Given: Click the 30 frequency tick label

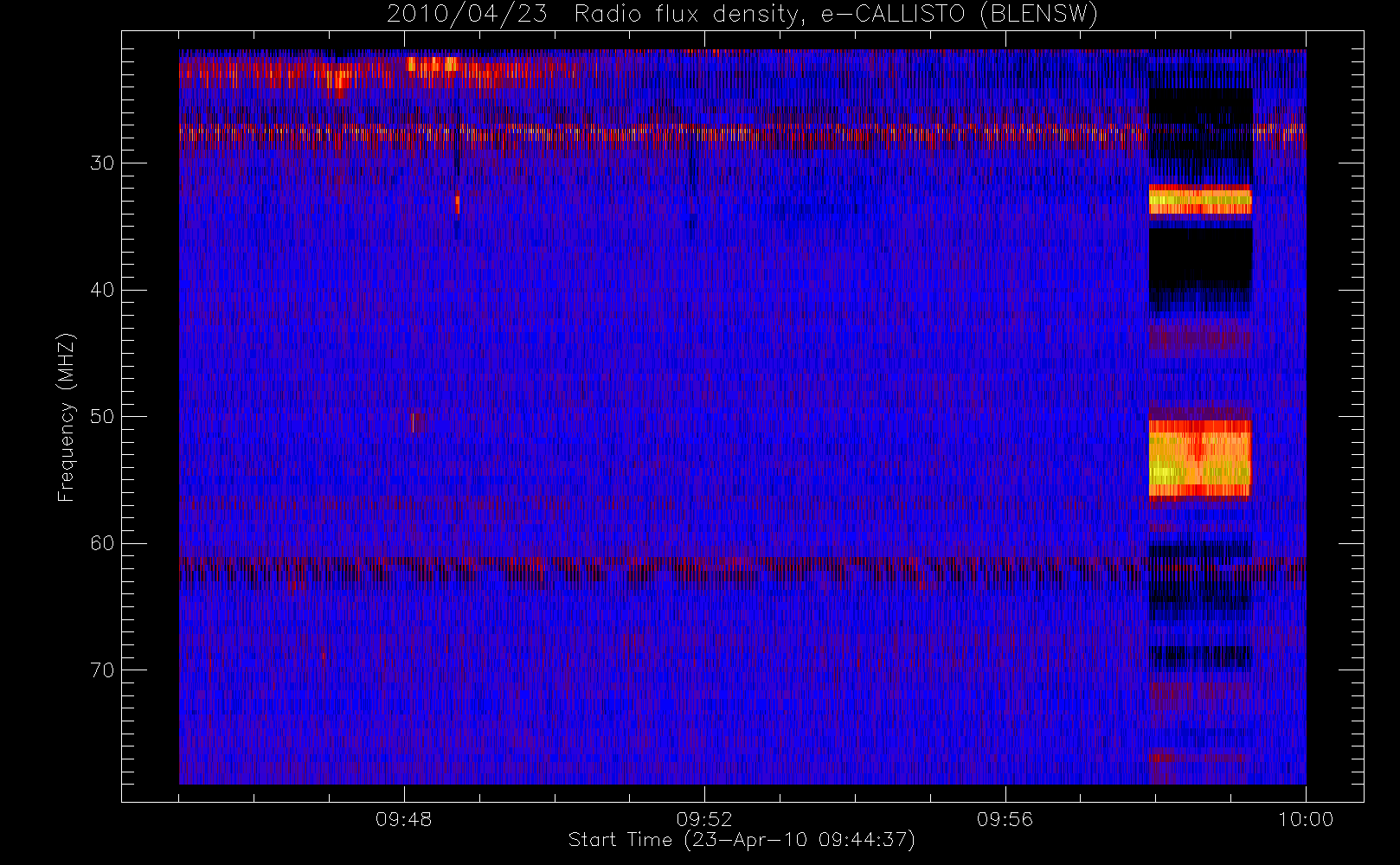Looking at the screenshot, I should (x=102, y=163).
